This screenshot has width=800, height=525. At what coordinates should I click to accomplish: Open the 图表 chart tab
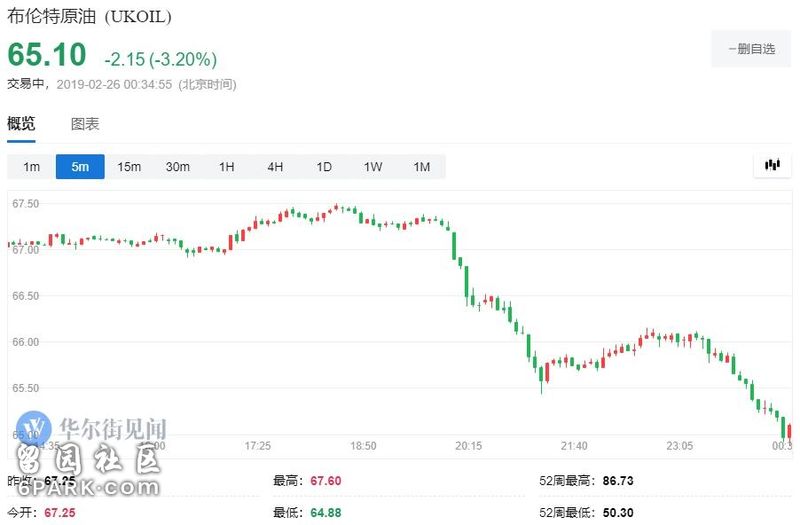tap(85, 124)
